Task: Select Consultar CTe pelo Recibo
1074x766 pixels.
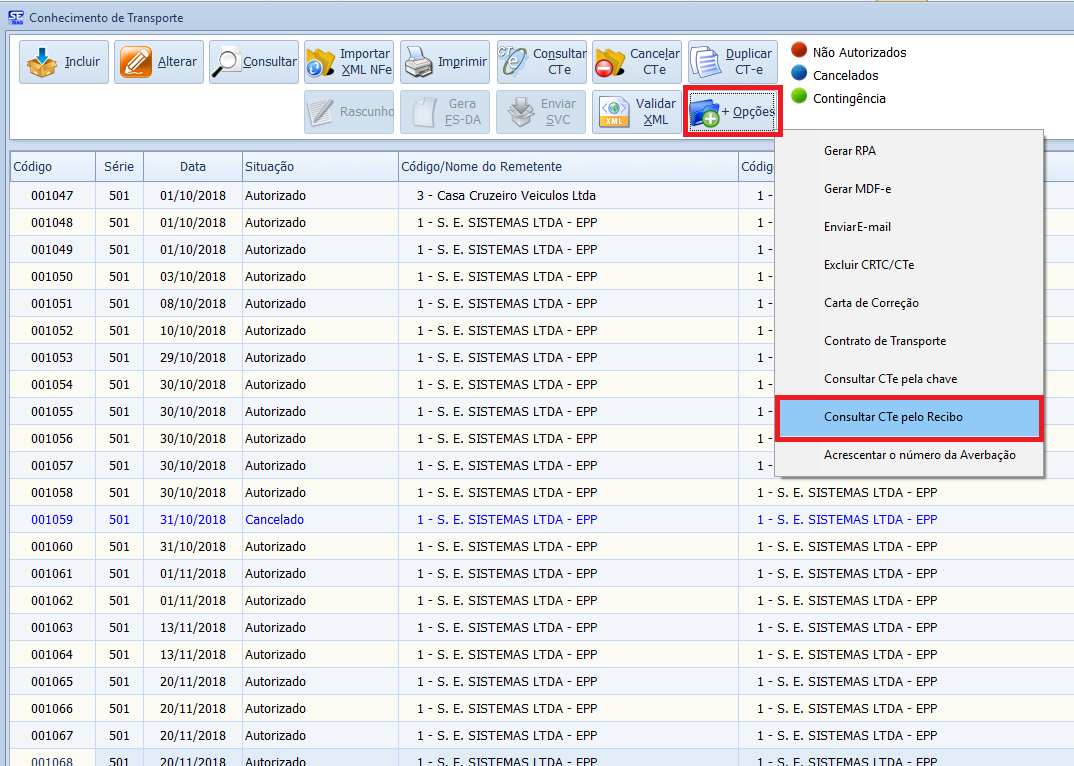Action: [x=893, y=417]
